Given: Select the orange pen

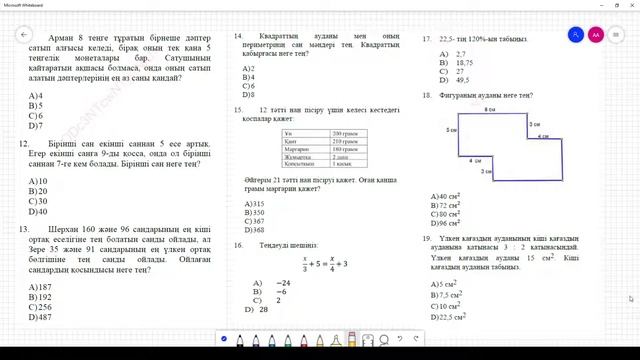Looking at the screenshot, I should point(320,340).
